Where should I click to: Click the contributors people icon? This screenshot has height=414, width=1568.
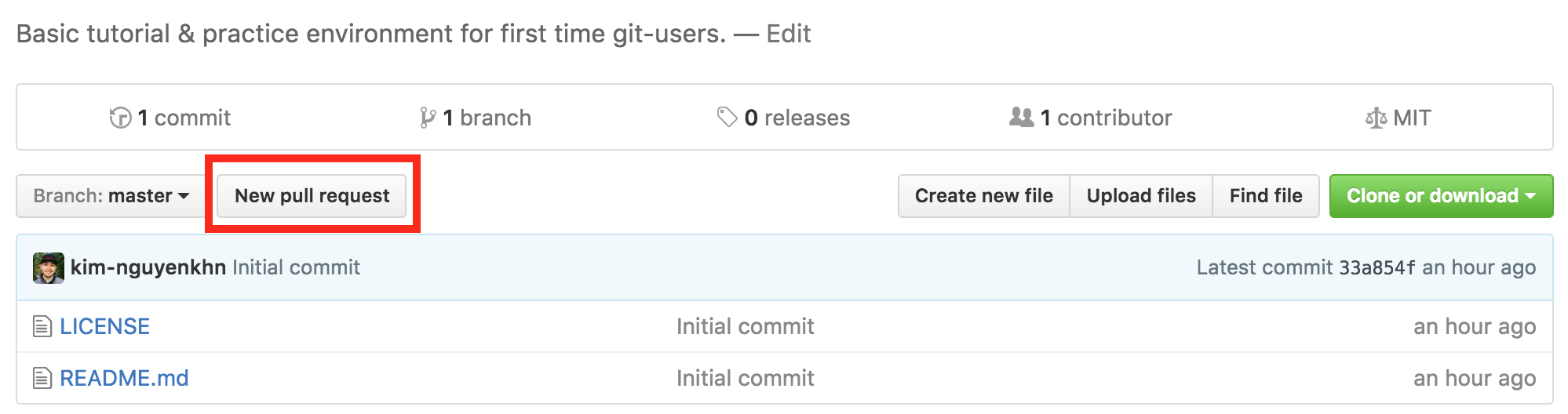coord(1021,117)
